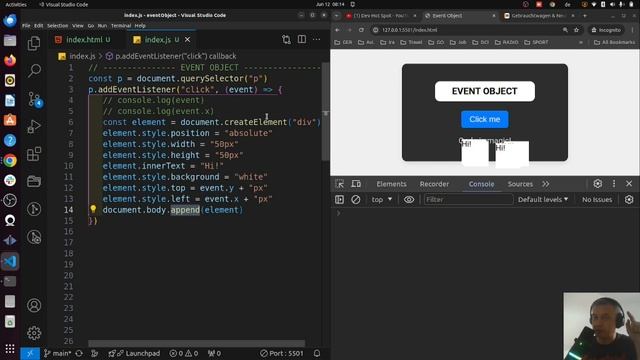The width and height of the screenshot is (640, 360).
Task: Open the File menu
Action: coord(26,25)
